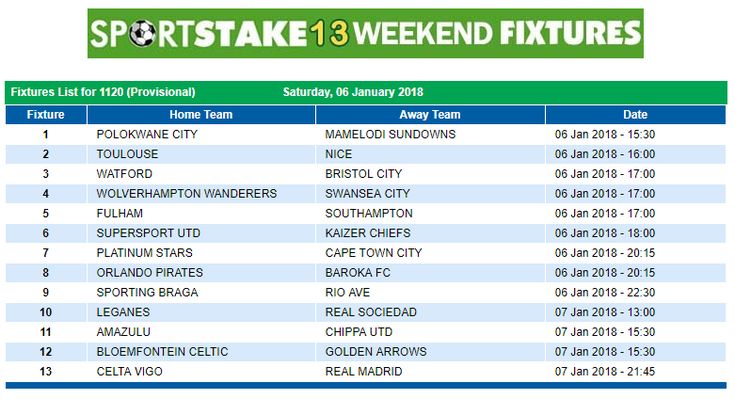Select fixture number 10 in the Fixture column
This screenshot has width=735, height=399.
(x=45, y=312)
